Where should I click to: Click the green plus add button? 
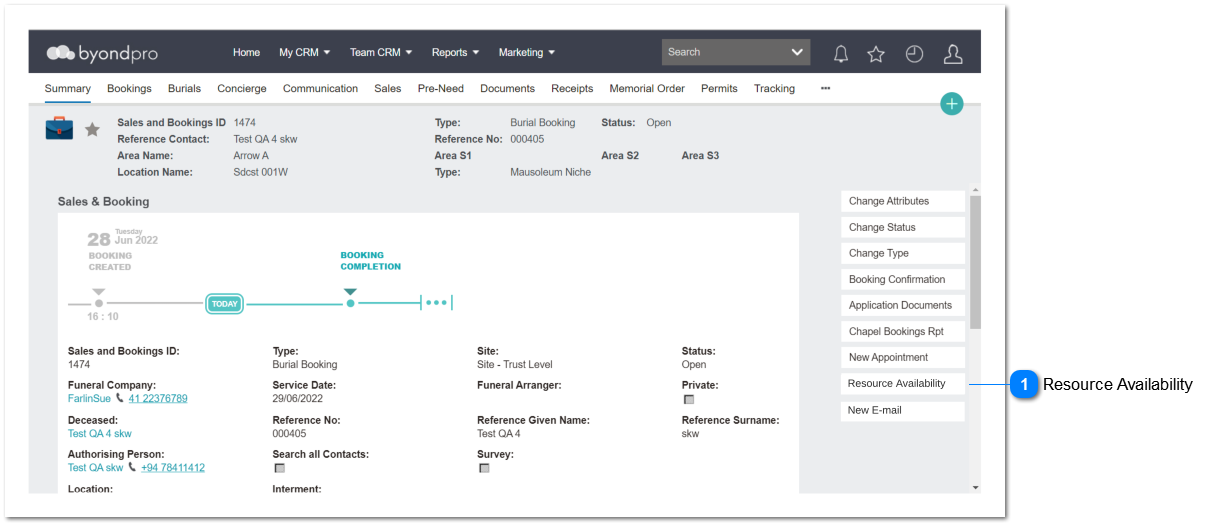click(x=952, y=103)
